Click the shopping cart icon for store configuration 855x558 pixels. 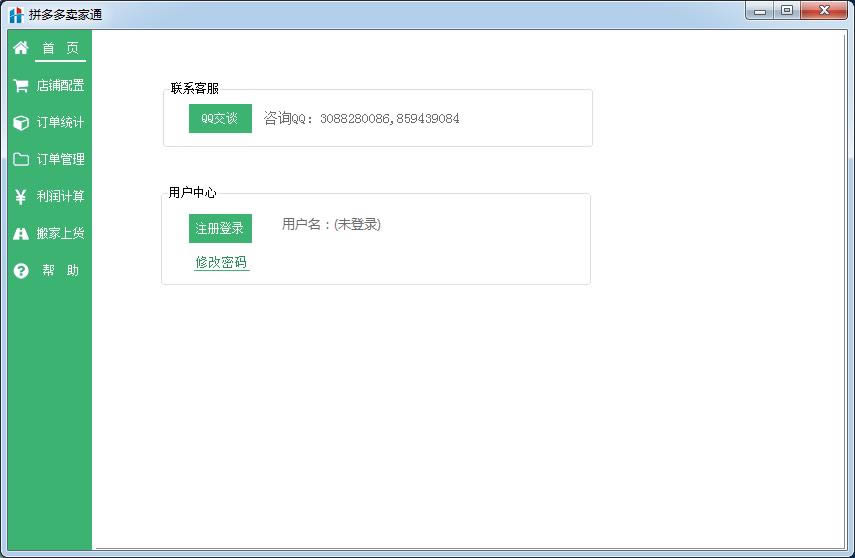pyautogui.click(x=20, y=86)
